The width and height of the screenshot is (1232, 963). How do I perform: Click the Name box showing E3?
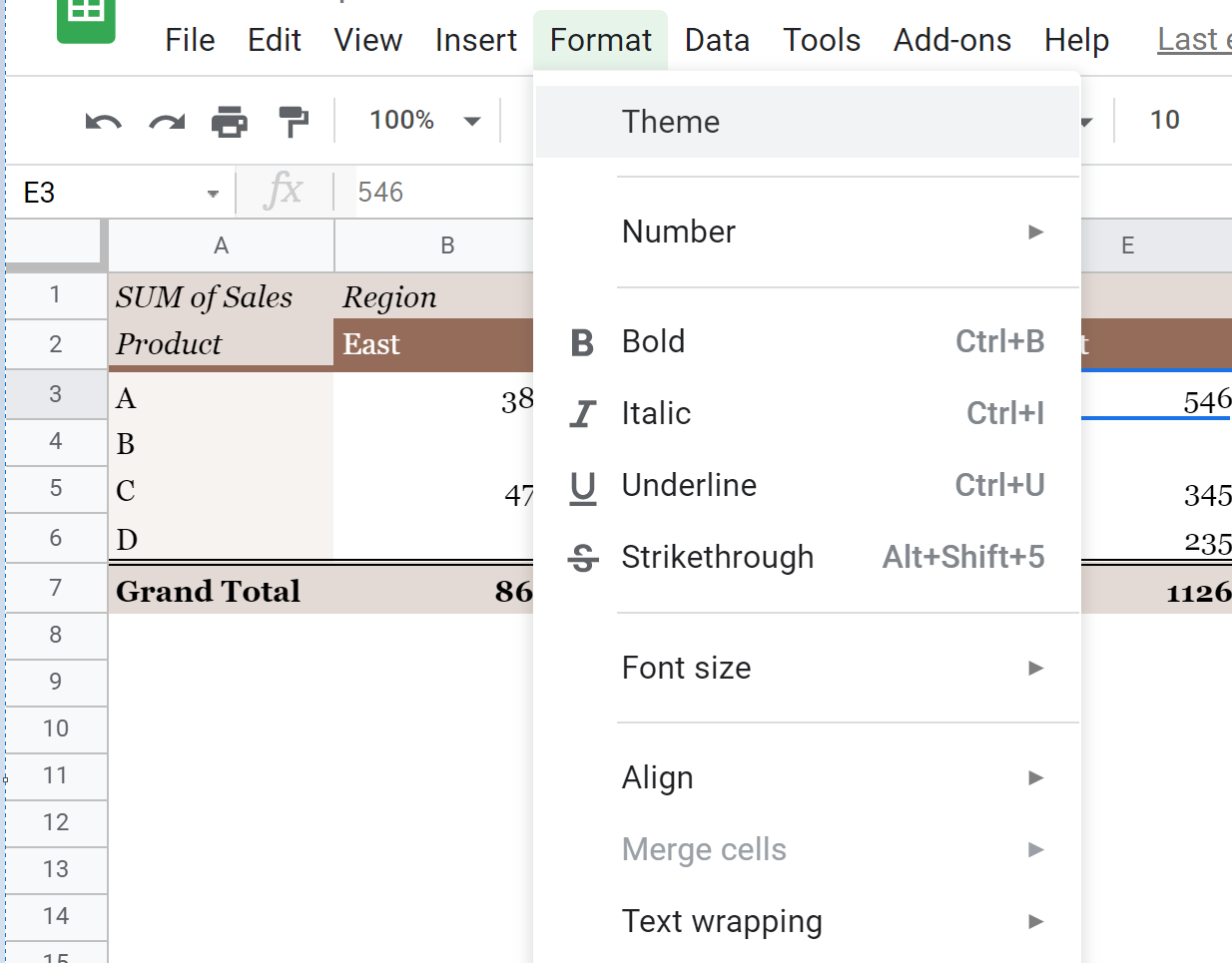coord(100,192)
